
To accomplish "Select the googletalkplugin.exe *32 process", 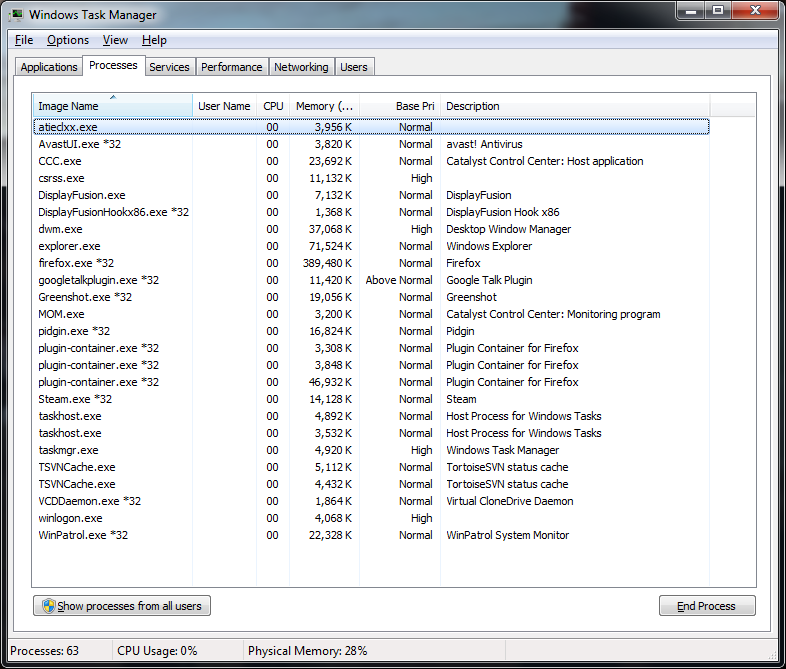I will point(371,280).
